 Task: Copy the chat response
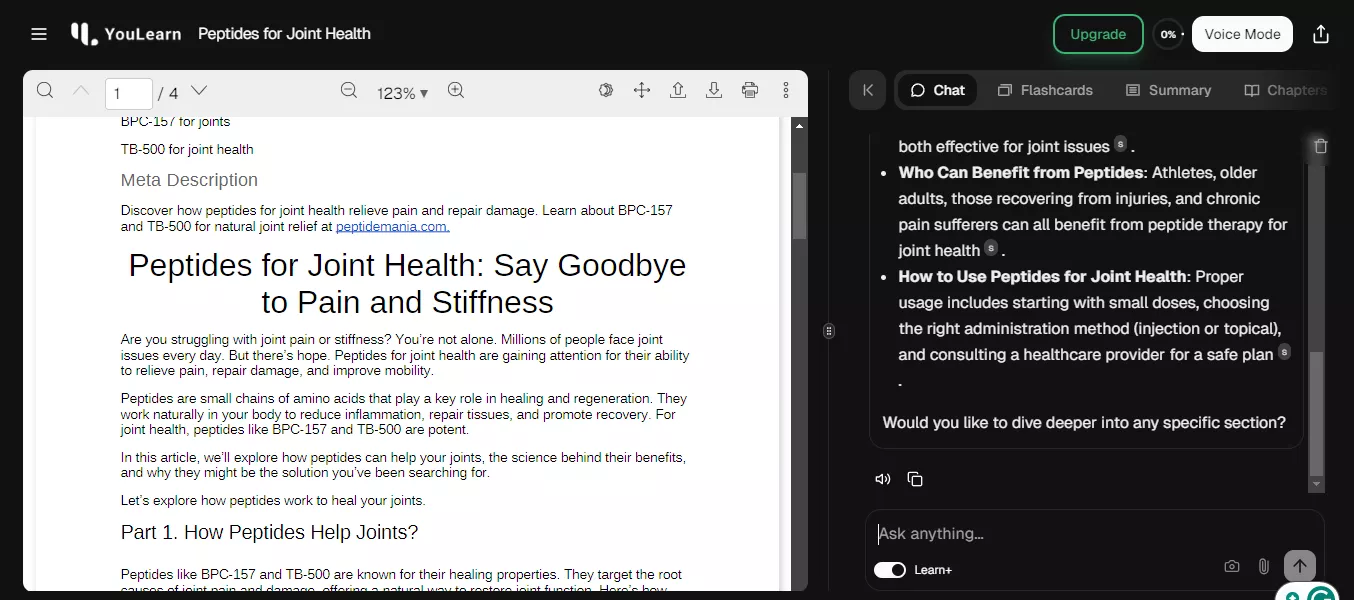point(915,479)
